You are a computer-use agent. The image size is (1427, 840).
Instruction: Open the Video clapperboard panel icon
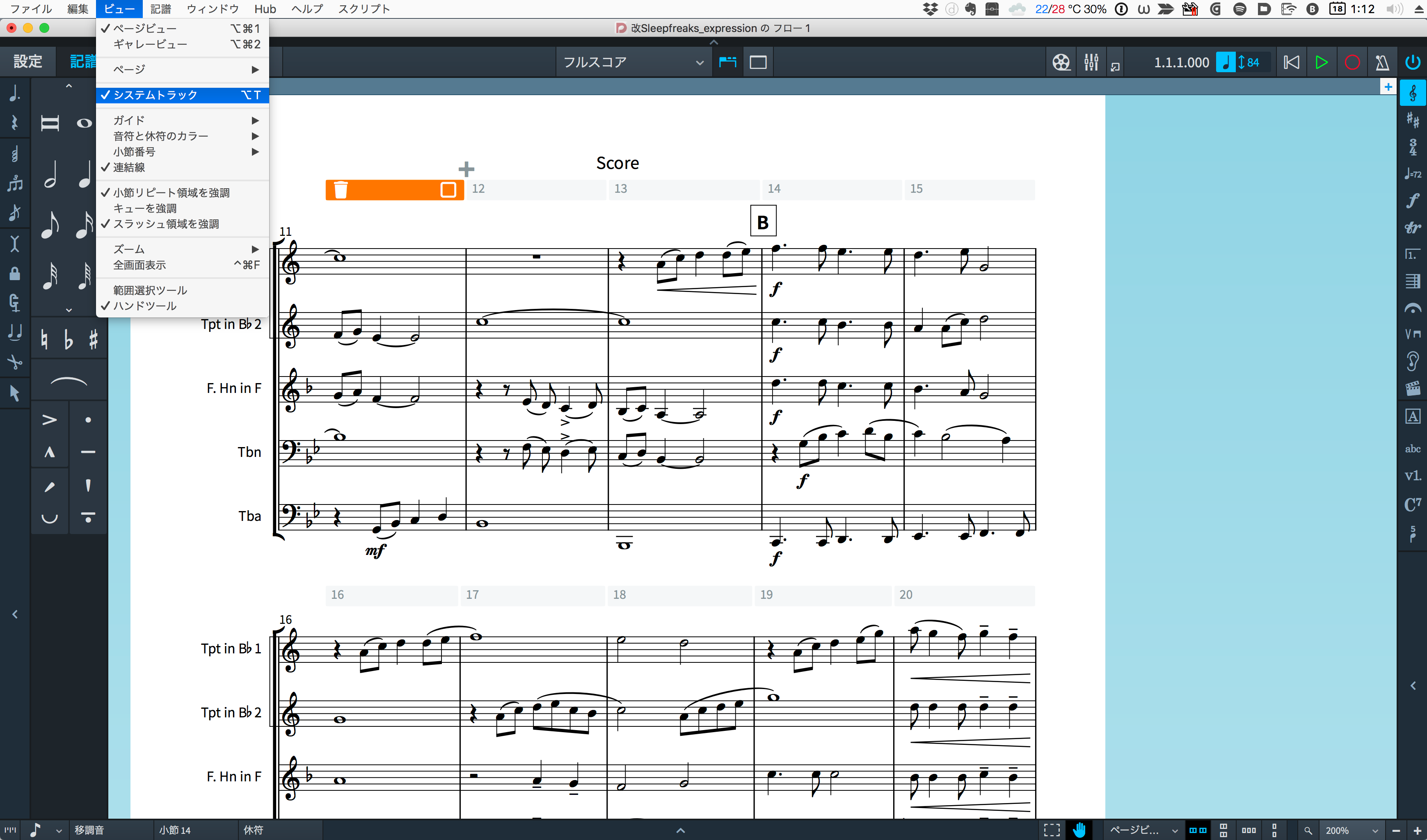(1412, 388)
